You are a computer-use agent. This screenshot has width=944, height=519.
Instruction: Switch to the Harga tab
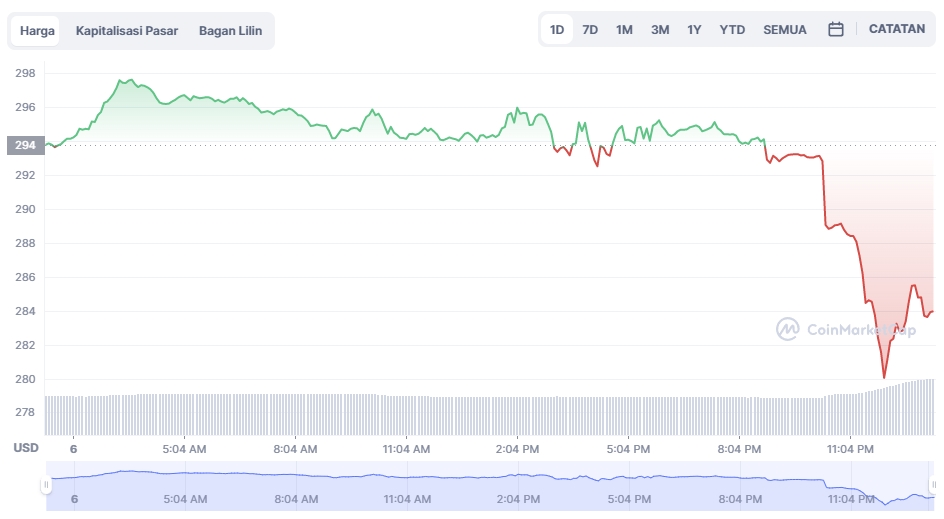(37, 31)
